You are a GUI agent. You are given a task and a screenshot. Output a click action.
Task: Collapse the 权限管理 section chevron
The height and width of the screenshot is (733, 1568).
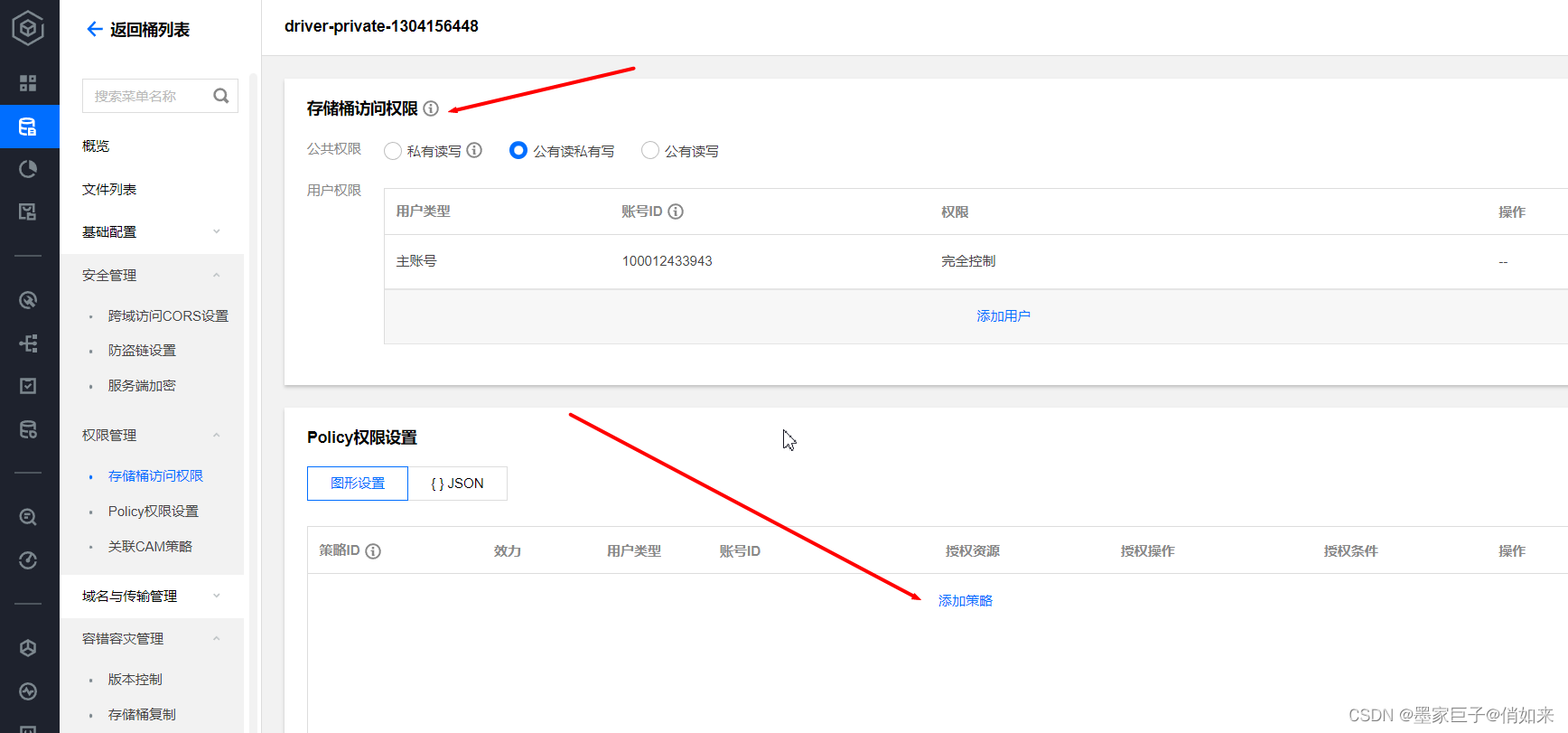tap(217, 435)
